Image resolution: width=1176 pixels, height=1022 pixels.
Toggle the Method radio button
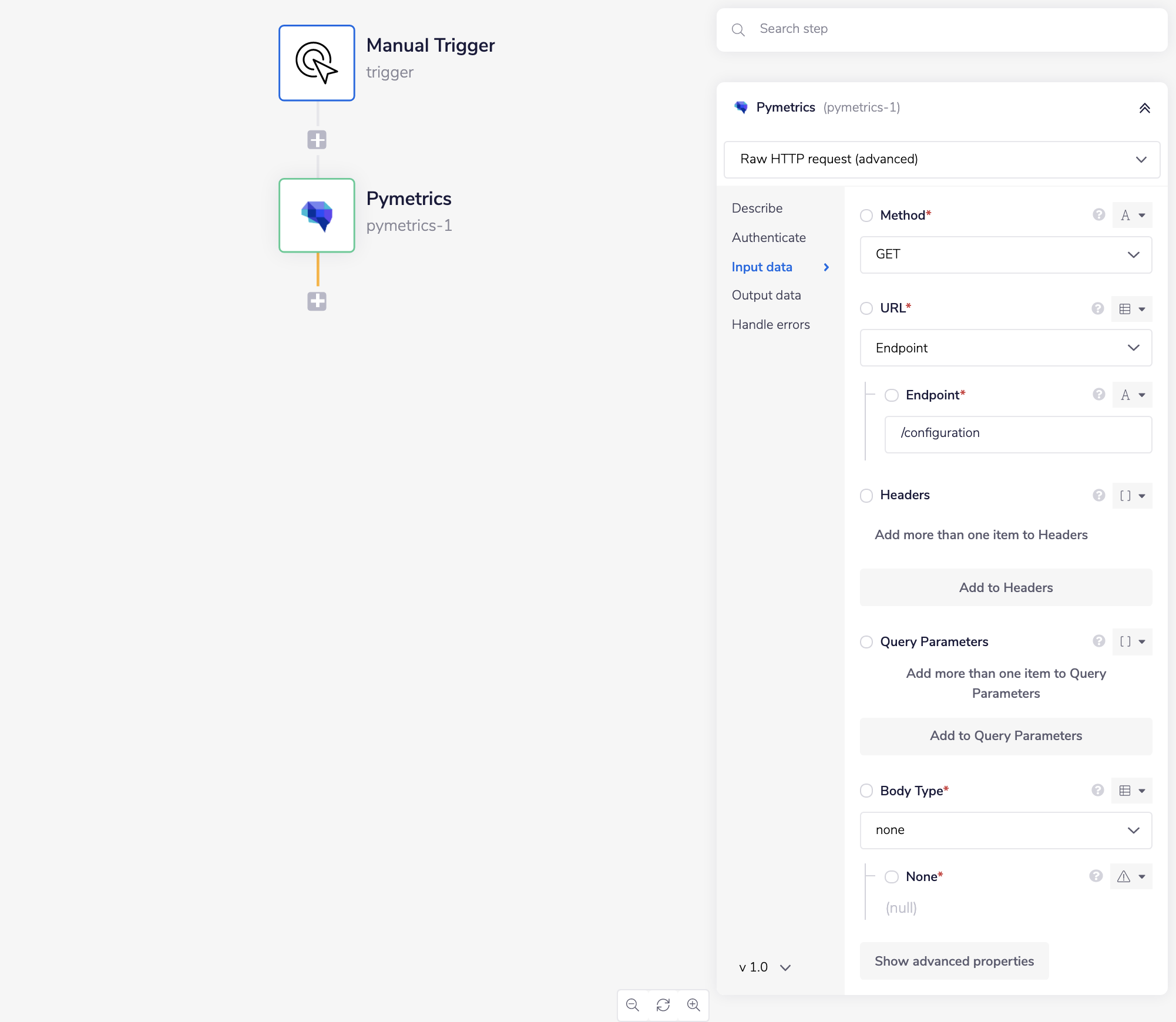coord(866,216)
